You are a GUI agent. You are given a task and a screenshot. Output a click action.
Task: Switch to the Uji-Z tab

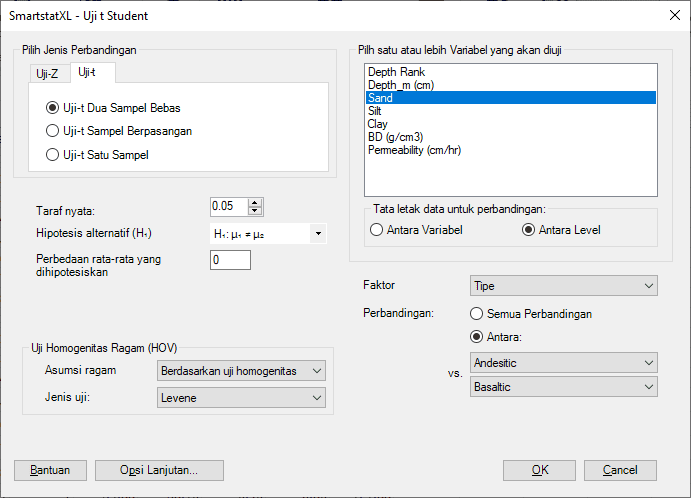click(47, 73)
